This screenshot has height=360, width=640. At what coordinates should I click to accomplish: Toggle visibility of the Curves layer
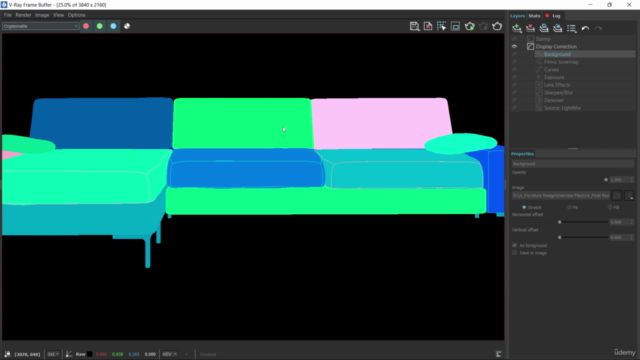514,69
